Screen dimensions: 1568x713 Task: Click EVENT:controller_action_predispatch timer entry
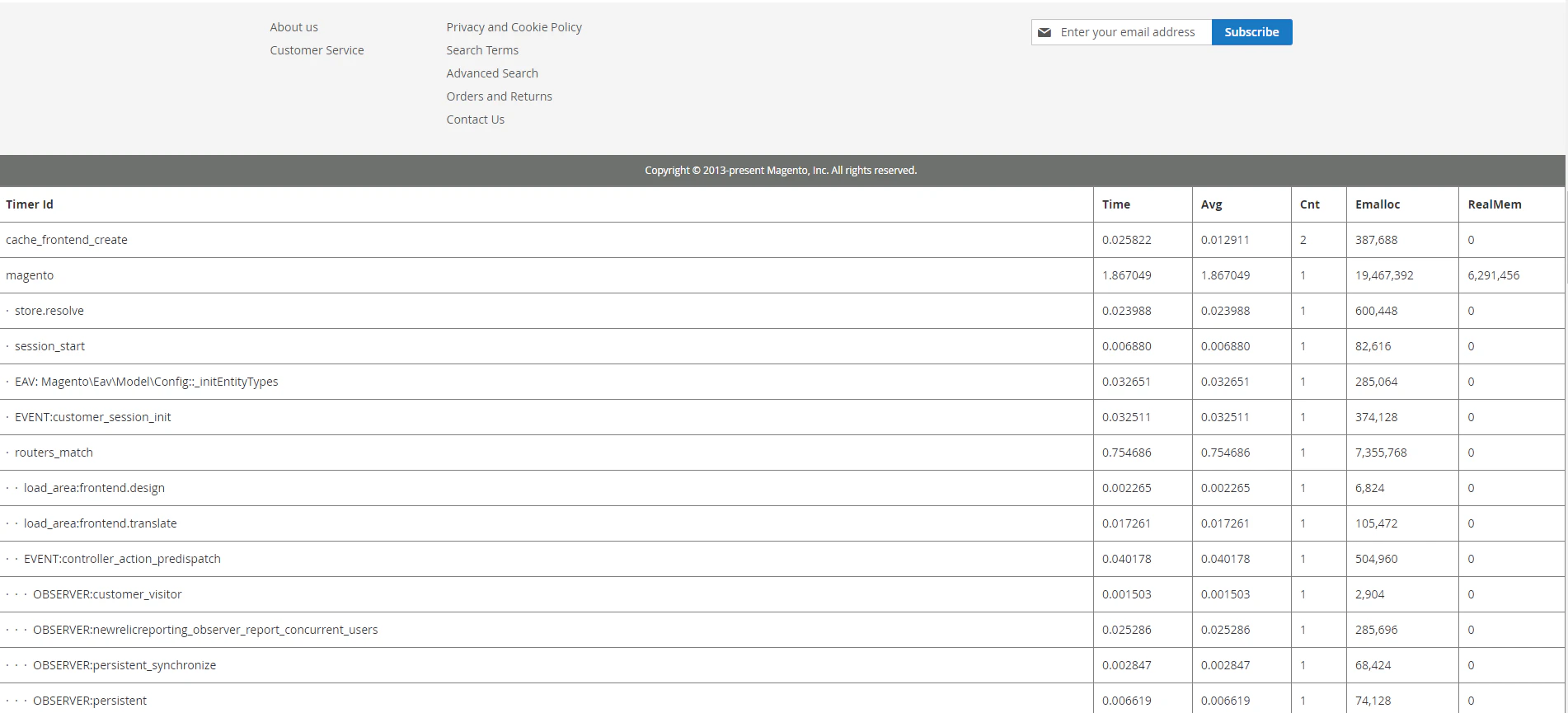(x=122, y=559)
